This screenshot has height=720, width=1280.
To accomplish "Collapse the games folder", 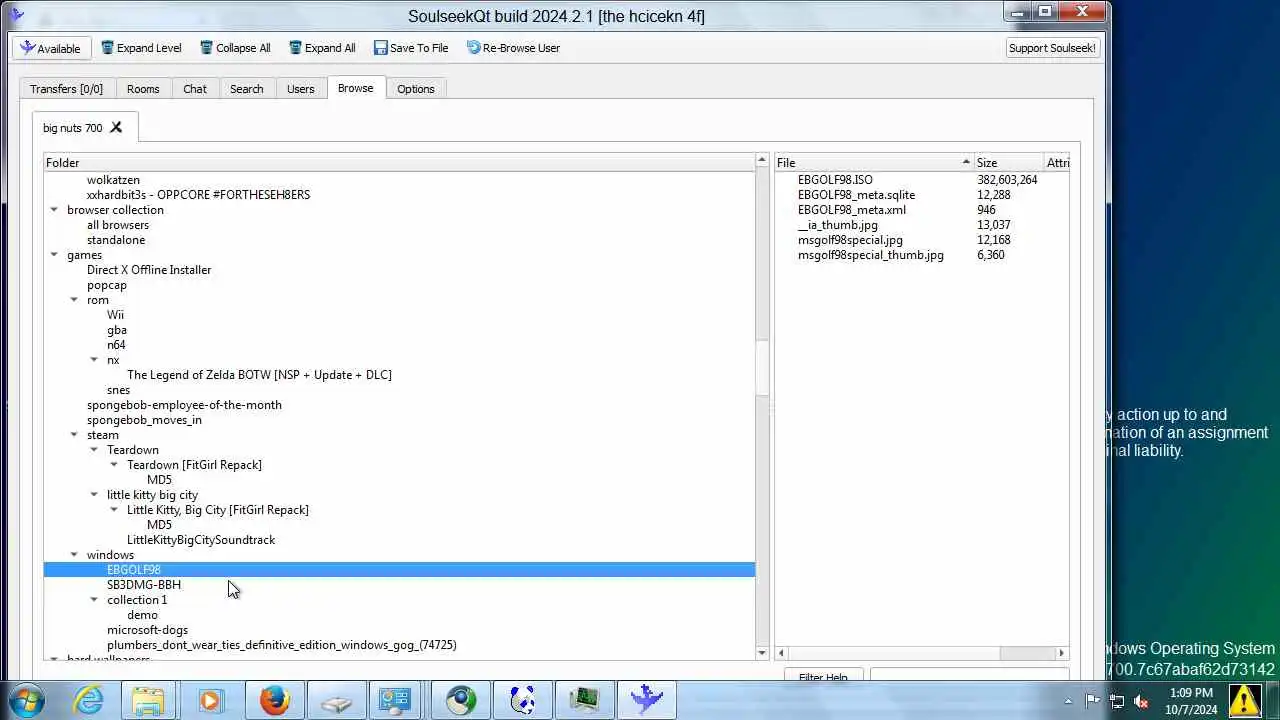I will pos(54,255).
